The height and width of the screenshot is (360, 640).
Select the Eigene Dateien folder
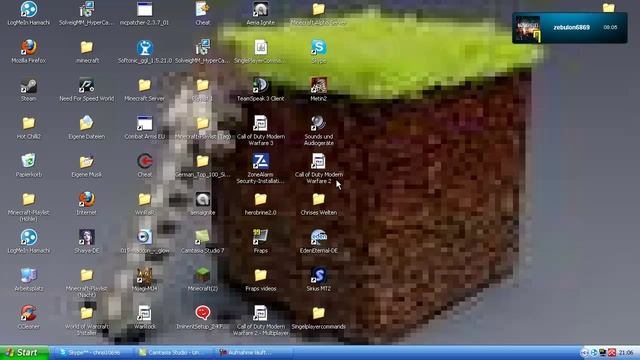point(87,123)
